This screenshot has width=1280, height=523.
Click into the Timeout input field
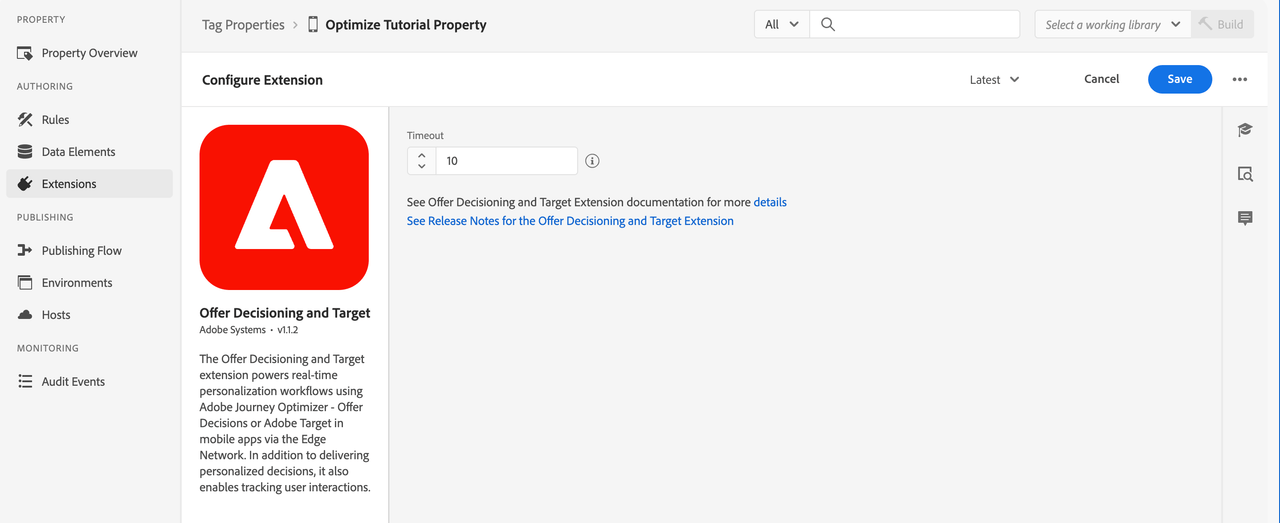tap(505, 161)
